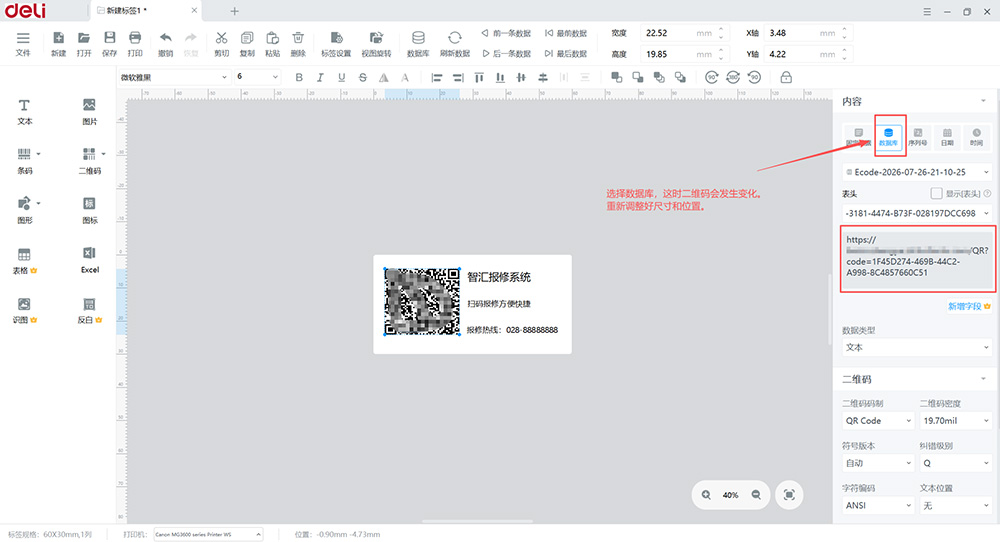Open the 纠错级别 Q dropdown

tap(956, 463)
